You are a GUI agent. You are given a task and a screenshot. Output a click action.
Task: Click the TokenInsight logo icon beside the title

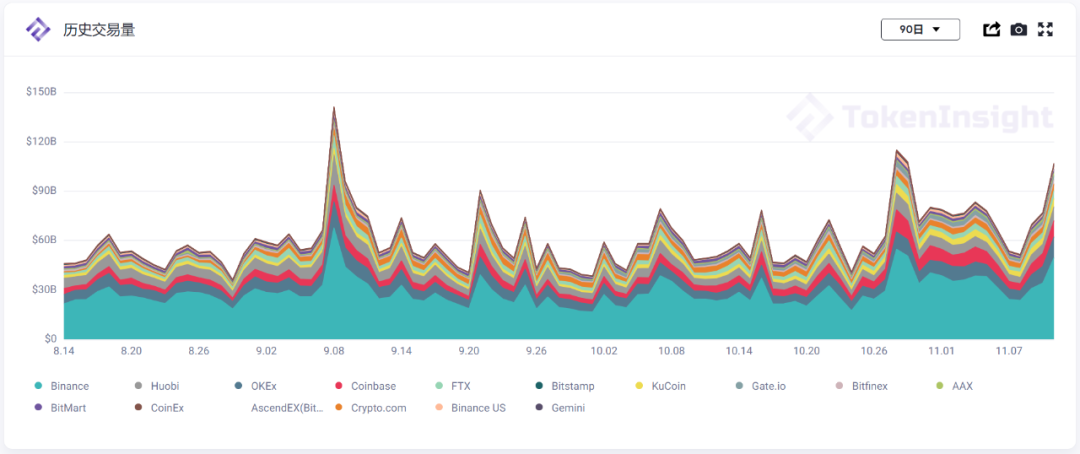(x=38, y=30)
